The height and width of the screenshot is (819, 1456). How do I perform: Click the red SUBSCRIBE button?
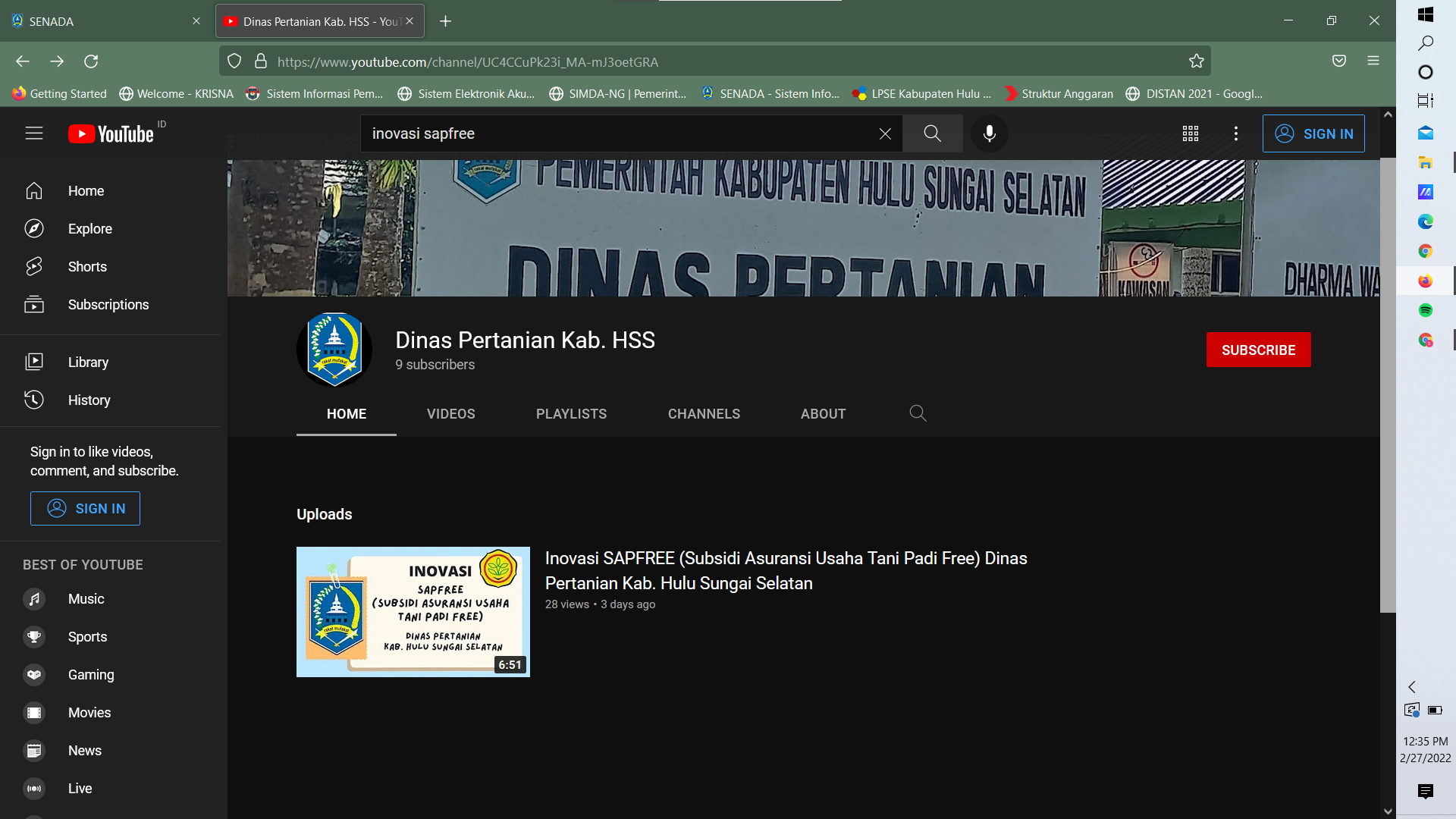(1259, 350)
